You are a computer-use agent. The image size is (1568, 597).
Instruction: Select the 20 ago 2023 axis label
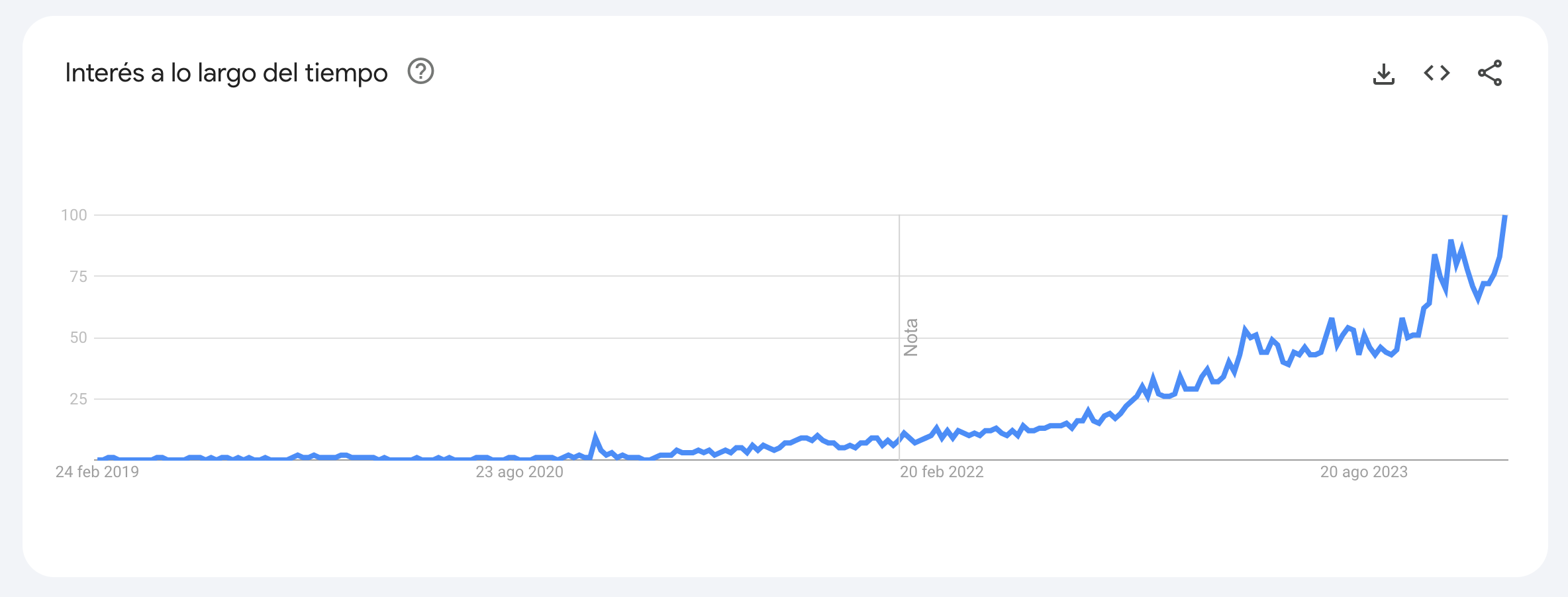tap(1364, 472)
